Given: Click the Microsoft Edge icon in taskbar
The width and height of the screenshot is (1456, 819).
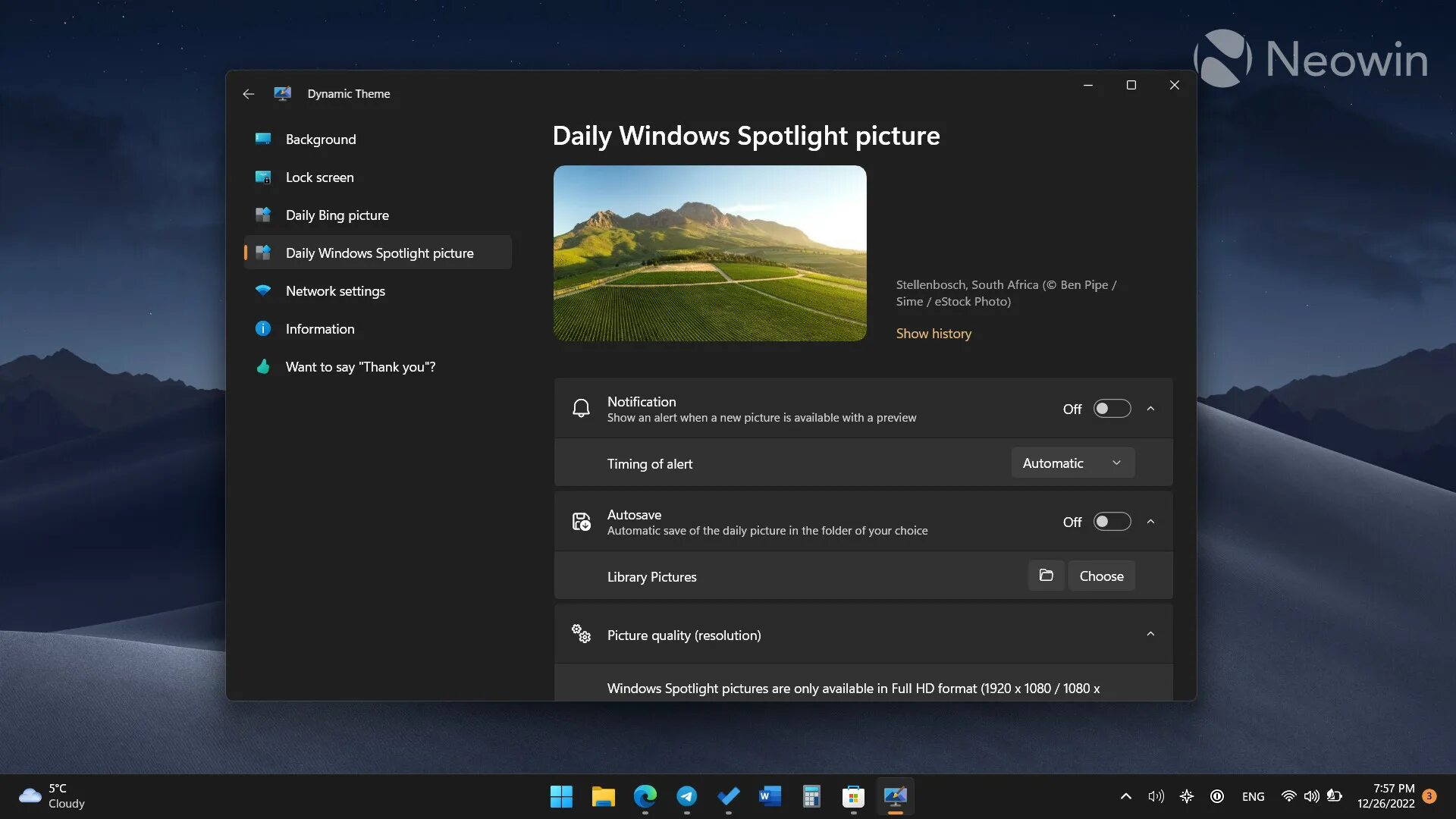Looking at the screenshot, I should click(x=646, y=796).
